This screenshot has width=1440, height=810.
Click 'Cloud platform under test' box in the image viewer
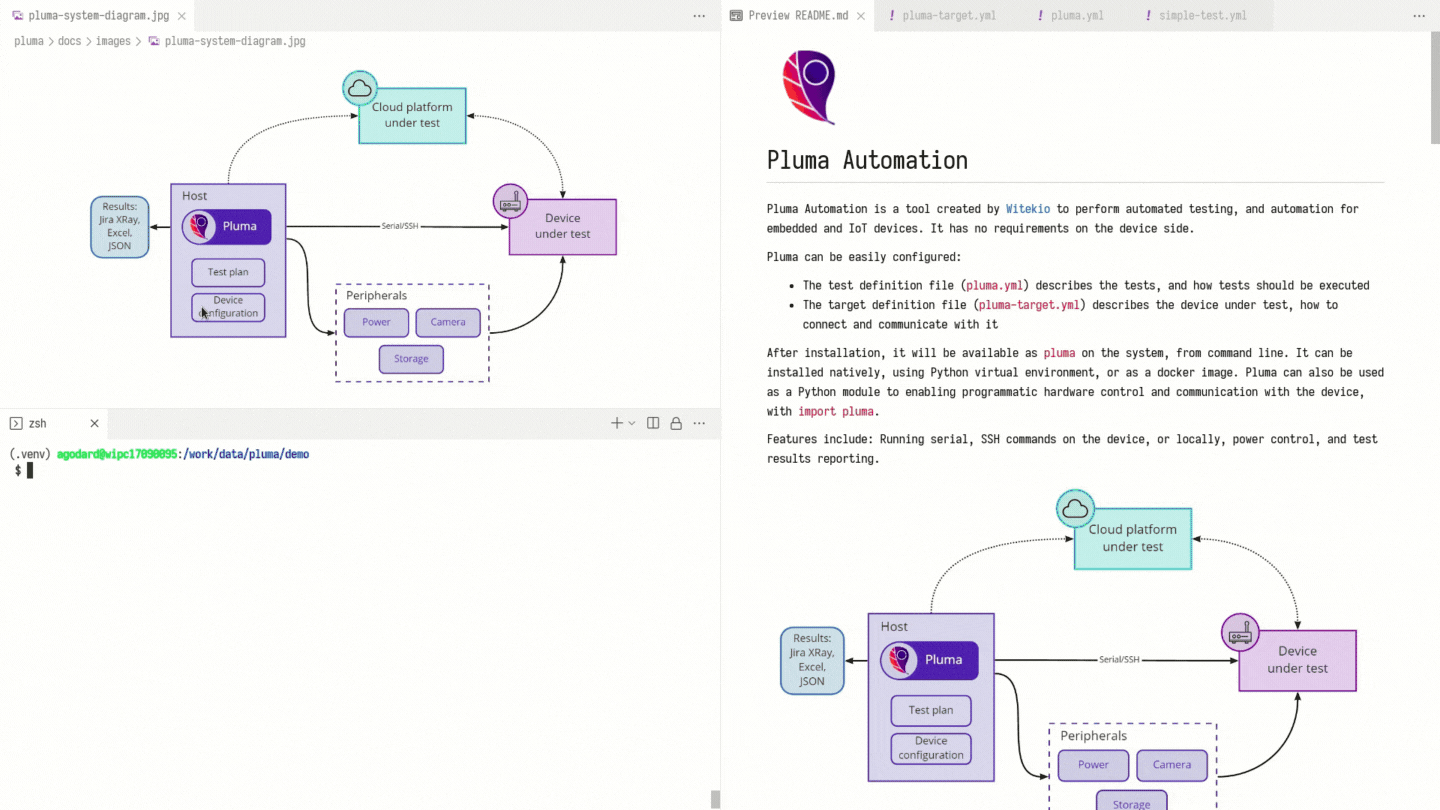click(412, 116)
